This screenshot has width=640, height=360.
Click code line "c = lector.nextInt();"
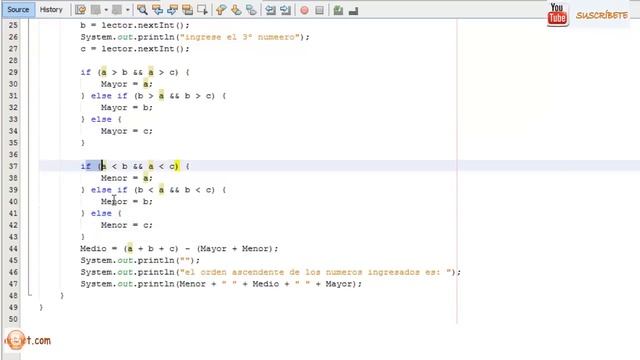[x=135, y=49]
